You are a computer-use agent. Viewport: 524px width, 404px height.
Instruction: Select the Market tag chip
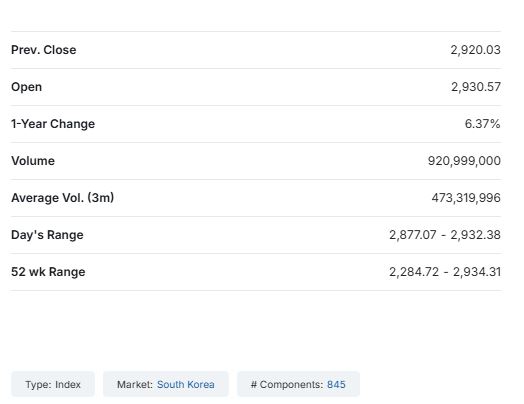[x=166, y=384]
